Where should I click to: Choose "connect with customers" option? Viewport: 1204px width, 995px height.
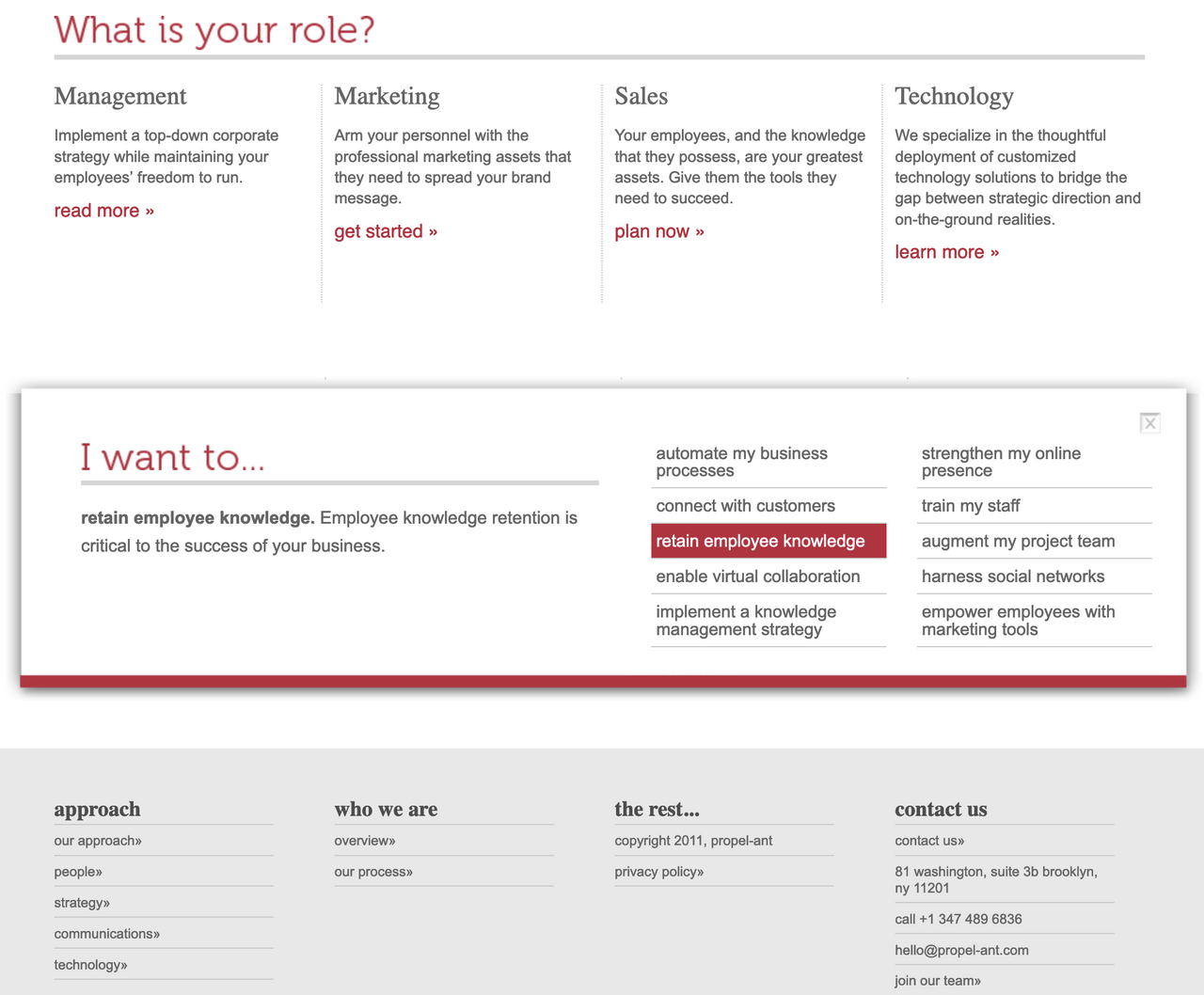[746, 506]
